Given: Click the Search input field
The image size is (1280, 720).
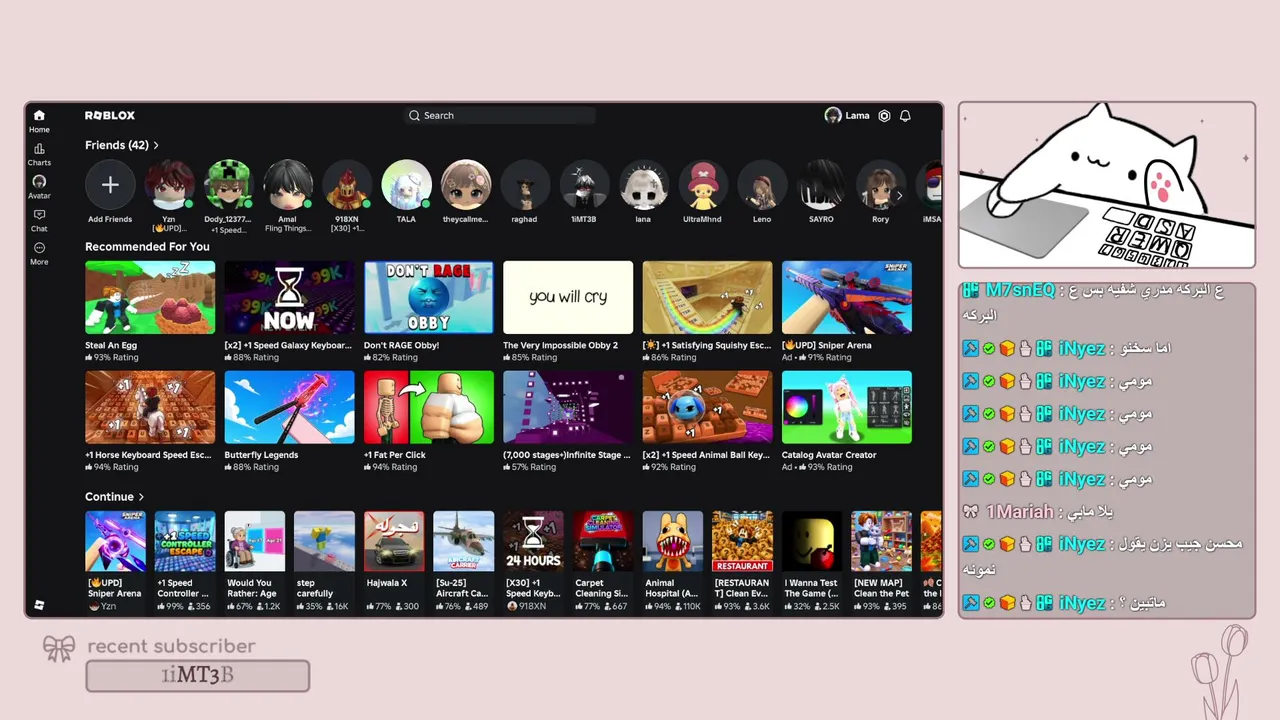Looking at the screenshot, I should (501, 116).
